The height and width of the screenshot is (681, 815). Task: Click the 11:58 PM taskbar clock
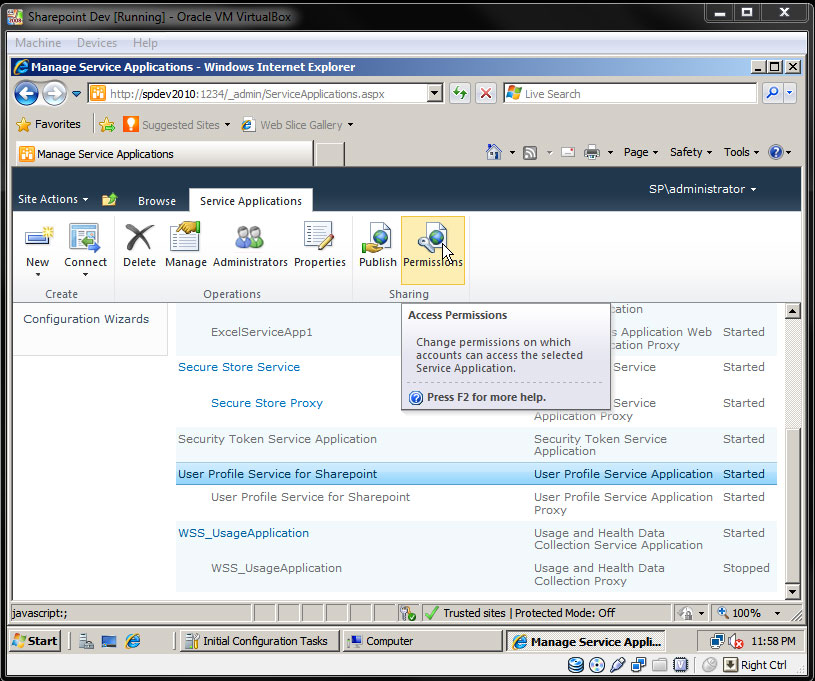point(773,641)
